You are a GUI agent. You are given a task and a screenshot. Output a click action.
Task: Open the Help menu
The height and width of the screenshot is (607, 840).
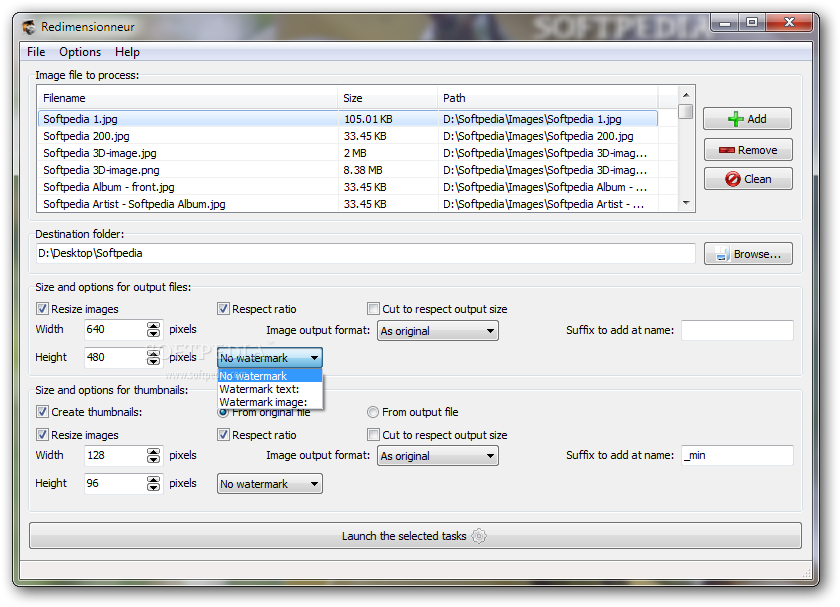(127, 52)
